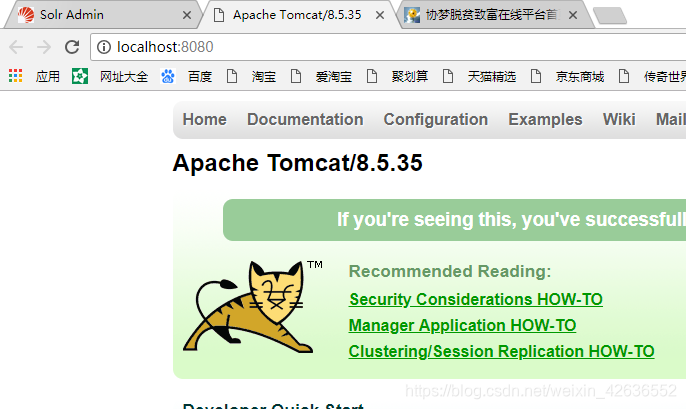Open the 京东商城 bookmark
Image resolution: width=686 pixels, height=409 pixels.
pos(567,77)
